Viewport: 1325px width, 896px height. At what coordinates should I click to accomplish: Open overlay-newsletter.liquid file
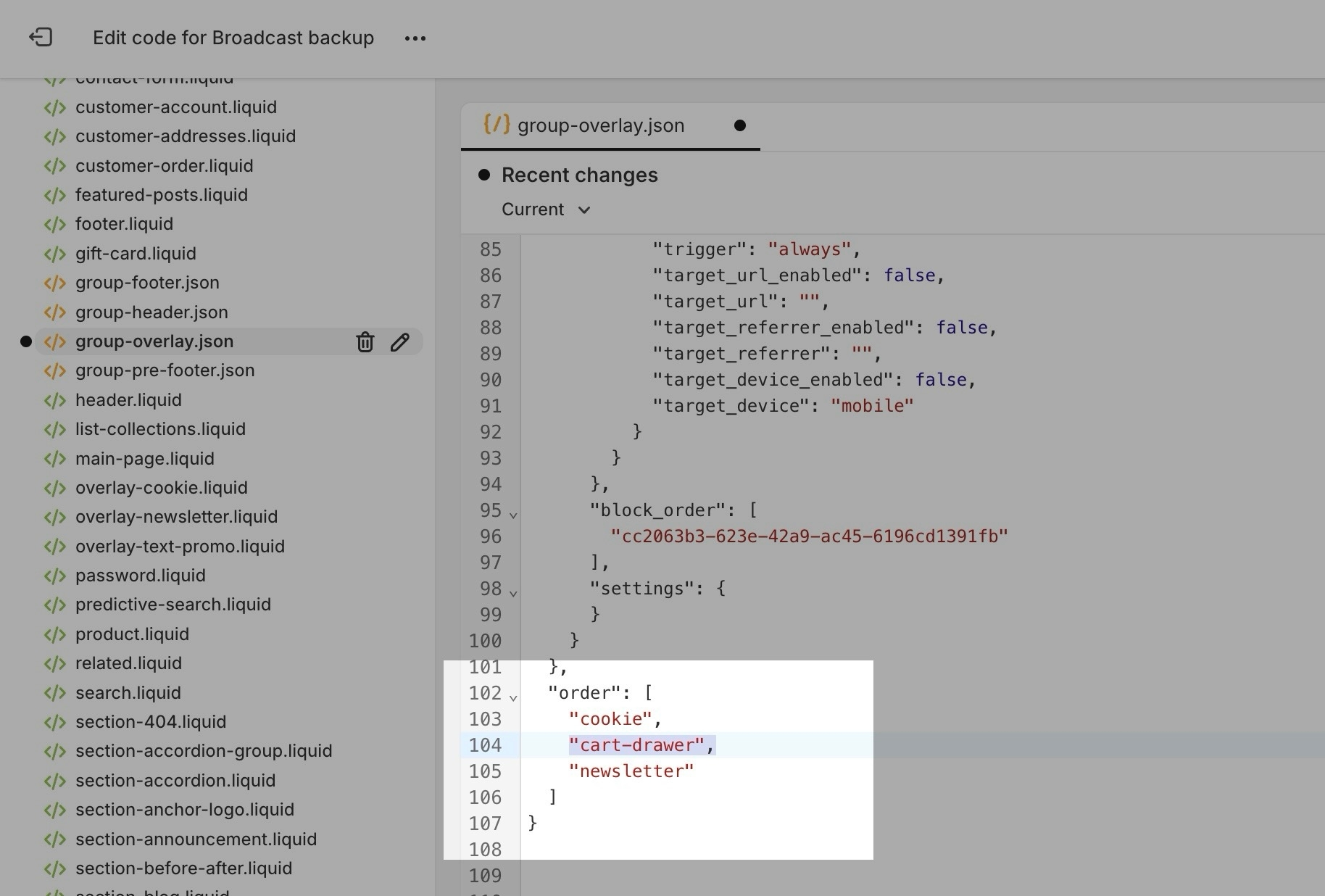coord(176,517)
